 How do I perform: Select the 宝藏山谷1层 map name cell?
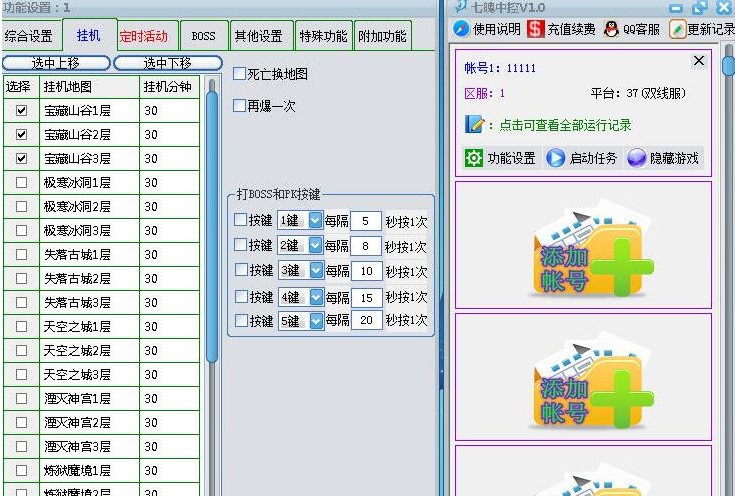[x=90, y=111]
